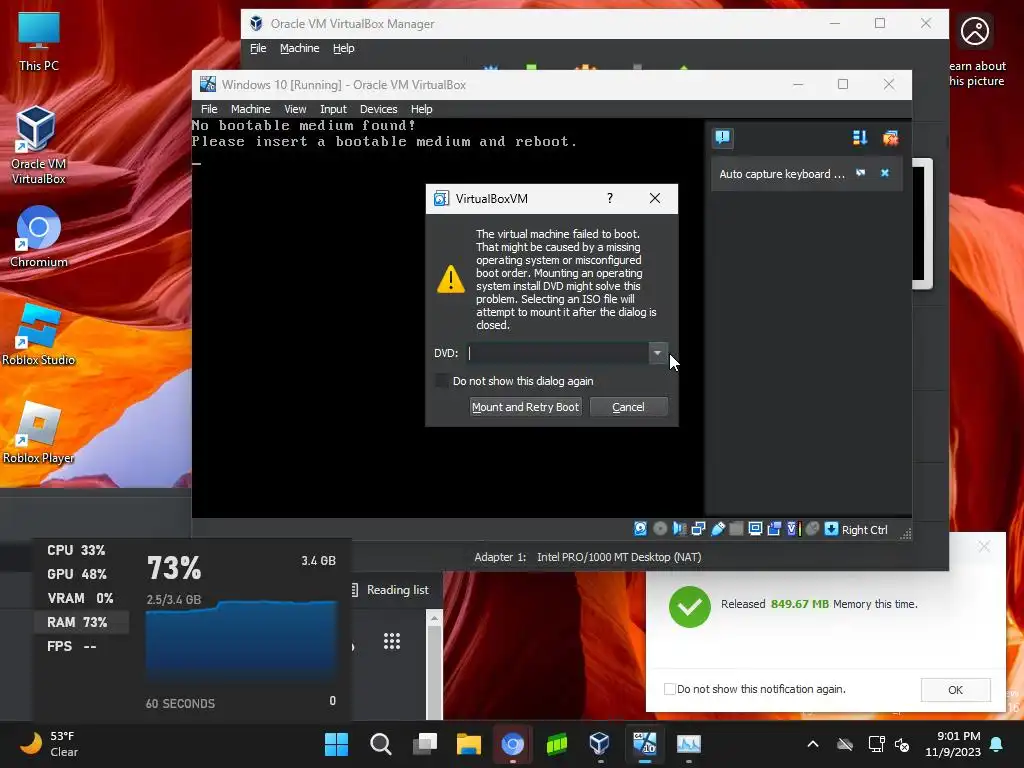Image resolution: width=1024 pixels, height=768 pixels.
Task: Check Do not show this notification again
Action: [x=669, y=689]
